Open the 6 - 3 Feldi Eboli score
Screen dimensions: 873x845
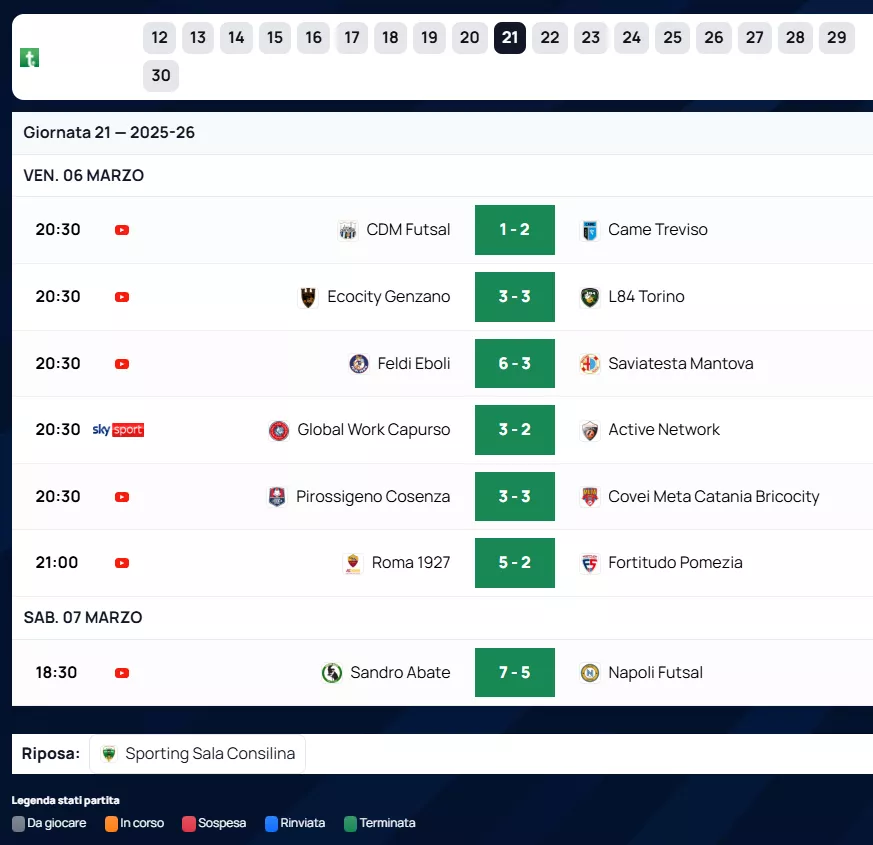514,364
